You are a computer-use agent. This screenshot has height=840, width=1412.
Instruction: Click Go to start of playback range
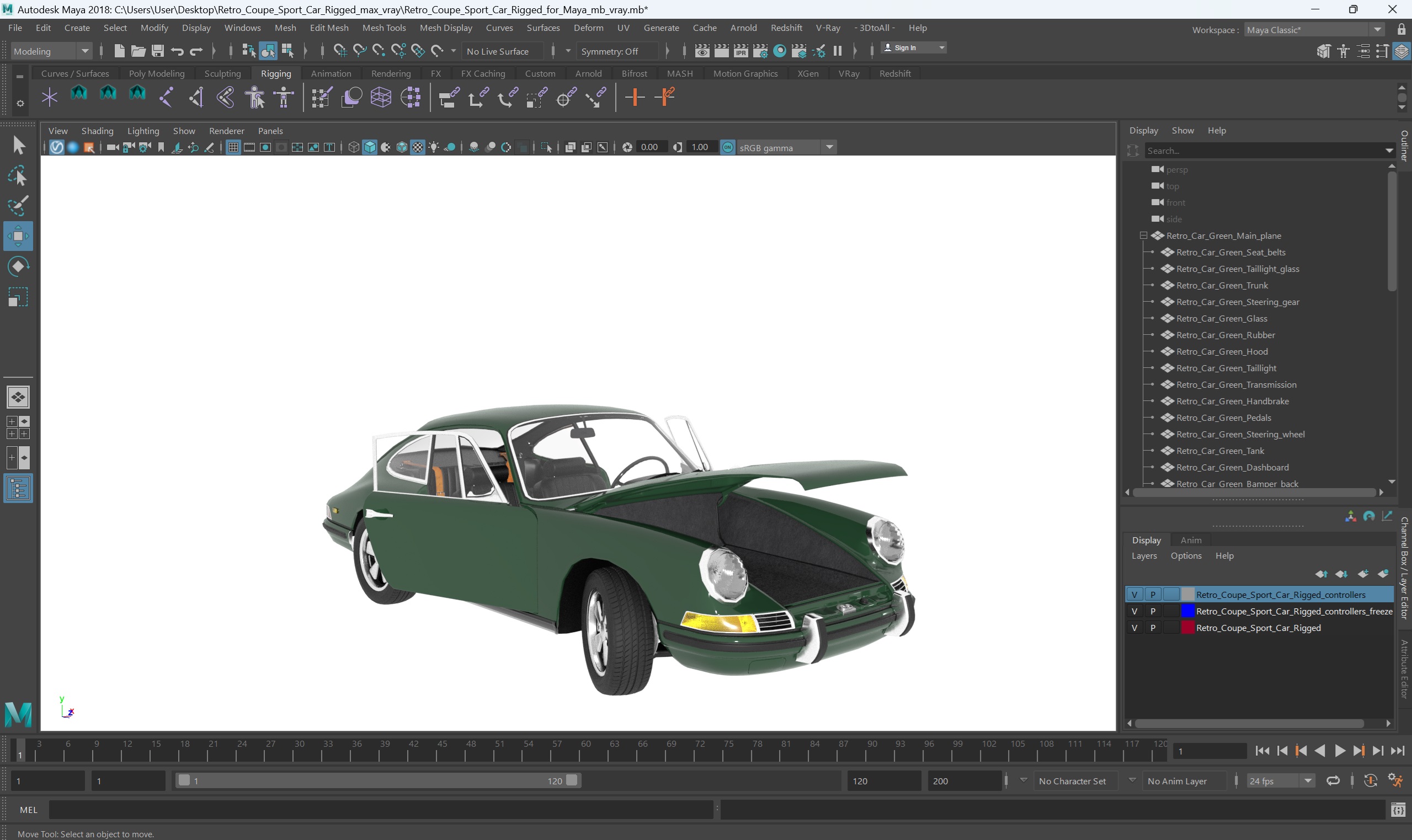click(1262, 751)
